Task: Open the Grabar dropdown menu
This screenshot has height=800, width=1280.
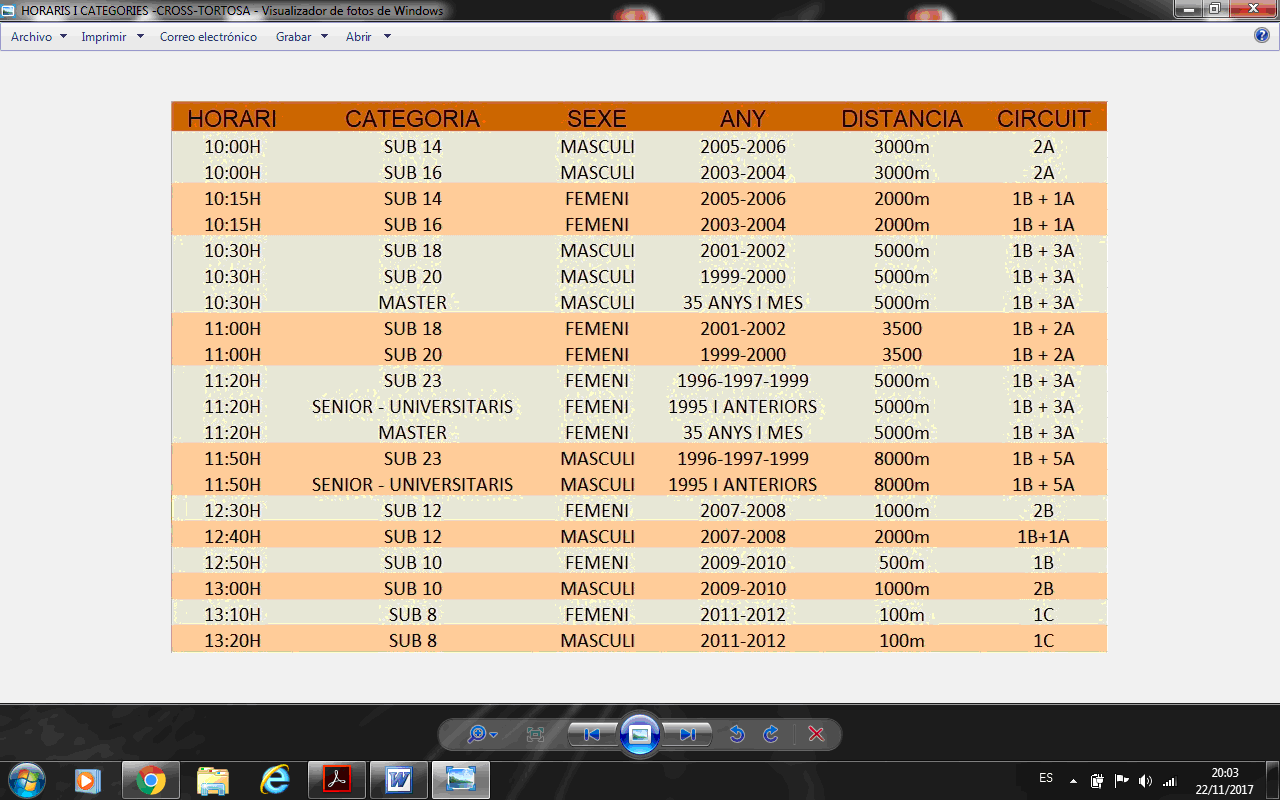Action: coord(301,37)
